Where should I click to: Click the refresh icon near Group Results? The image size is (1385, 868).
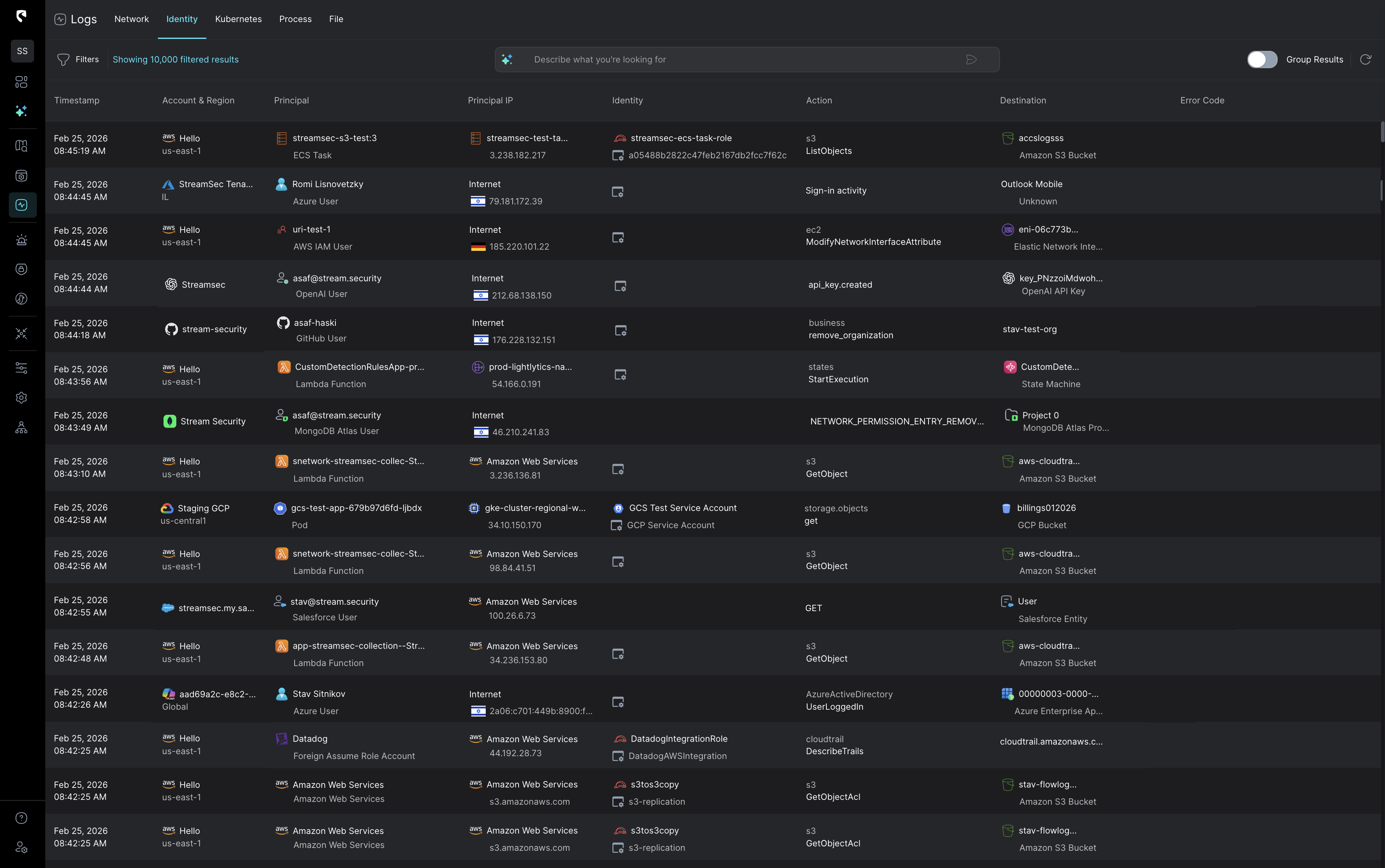coord(1366,59)
